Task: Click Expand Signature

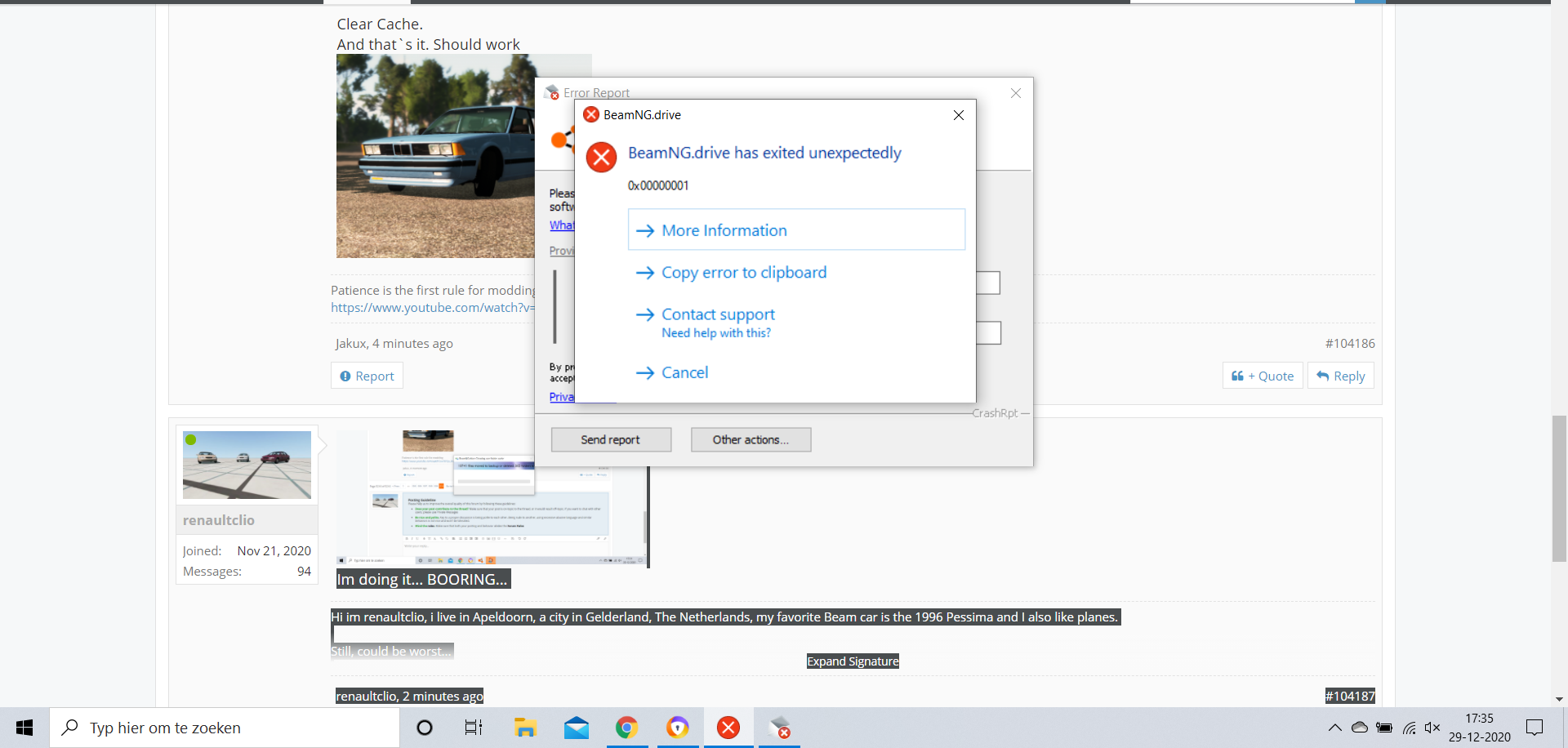Action: click(853, 661)
